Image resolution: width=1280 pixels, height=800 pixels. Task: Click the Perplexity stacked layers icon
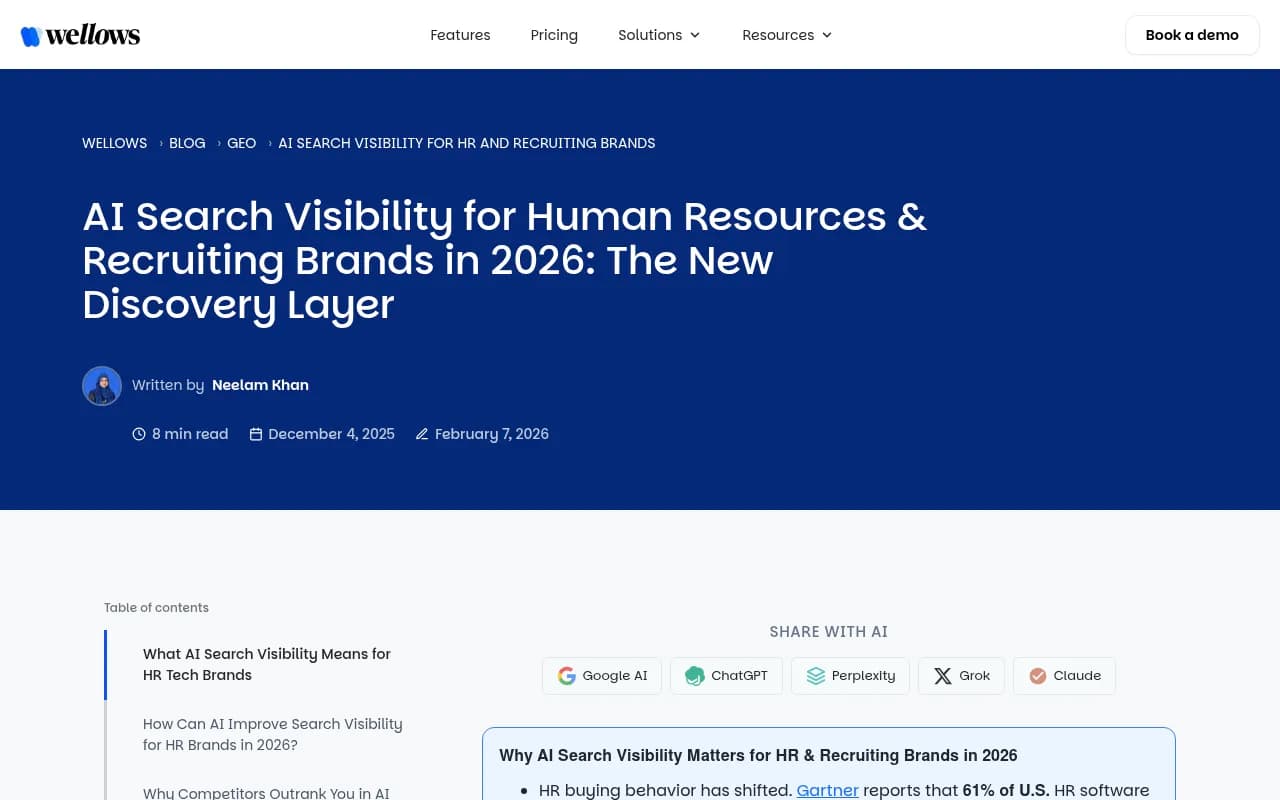pyautogui.click(x=816, y=676)
